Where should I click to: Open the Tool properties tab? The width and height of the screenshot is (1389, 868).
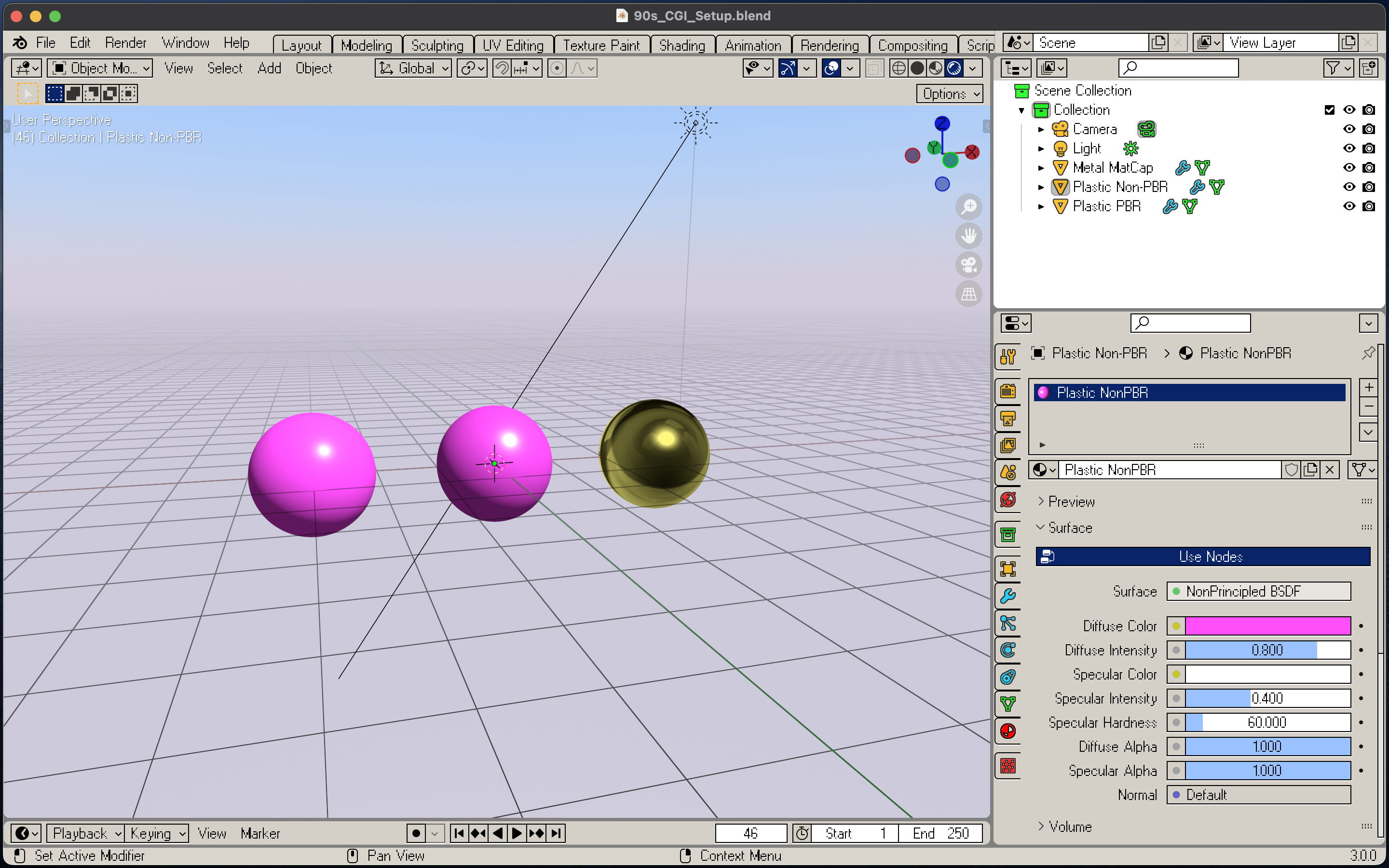(x=1008, y=356)
